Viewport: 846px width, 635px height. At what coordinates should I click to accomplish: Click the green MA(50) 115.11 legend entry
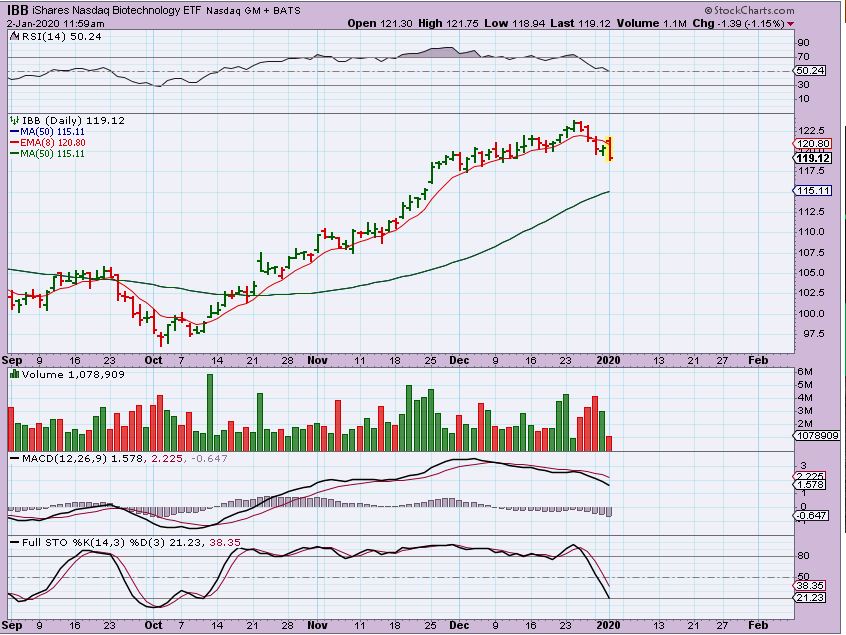pos(47,153)
